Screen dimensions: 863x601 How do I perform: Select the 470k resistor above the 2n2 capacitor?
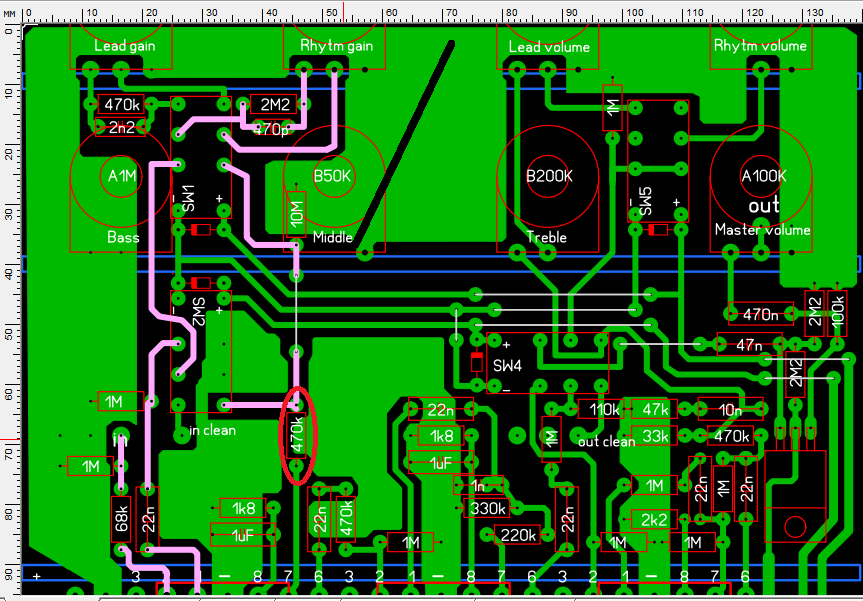click(121, 104)
